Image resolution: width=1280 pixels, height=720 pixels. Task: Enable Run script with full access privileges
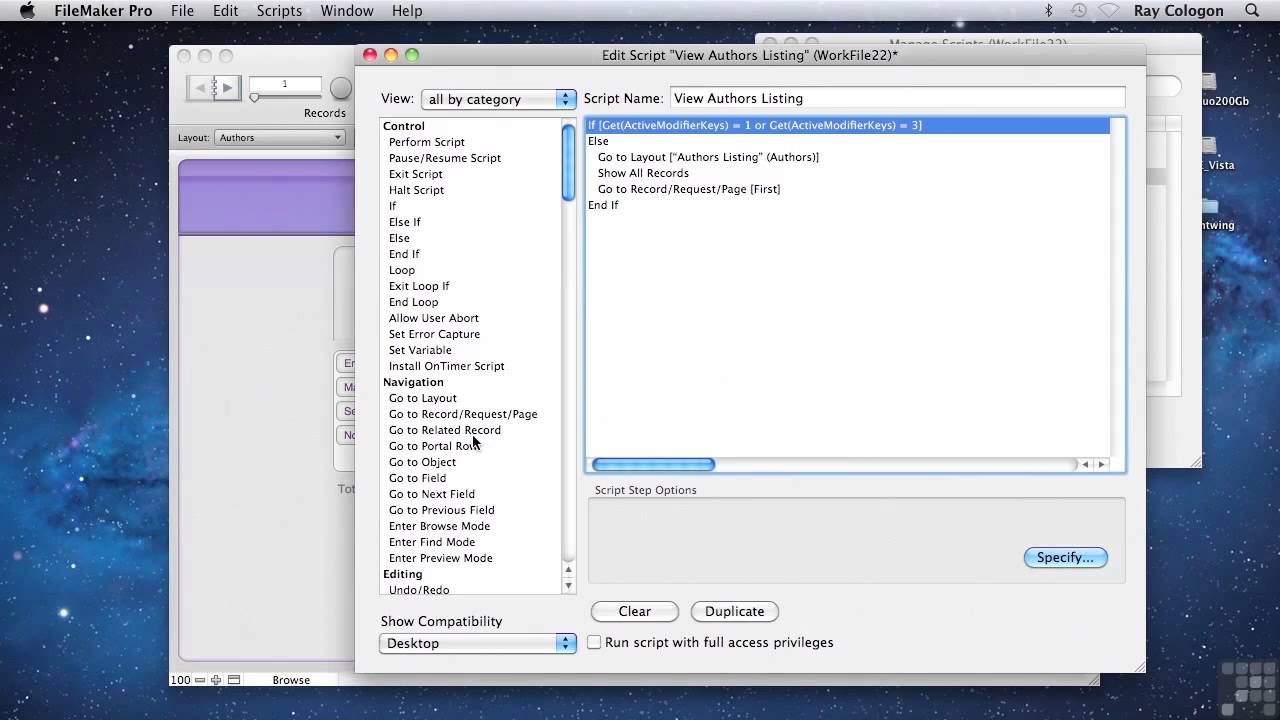click(594, 642)
